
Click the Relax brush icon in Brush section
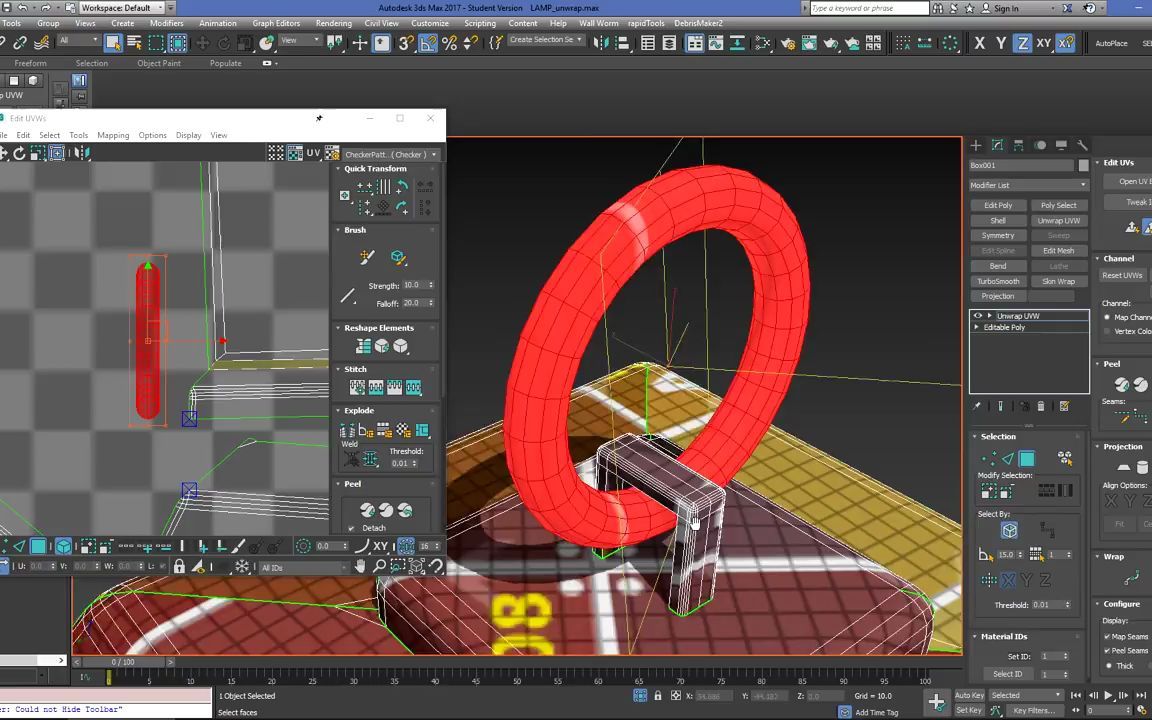[x=398, y=258]
